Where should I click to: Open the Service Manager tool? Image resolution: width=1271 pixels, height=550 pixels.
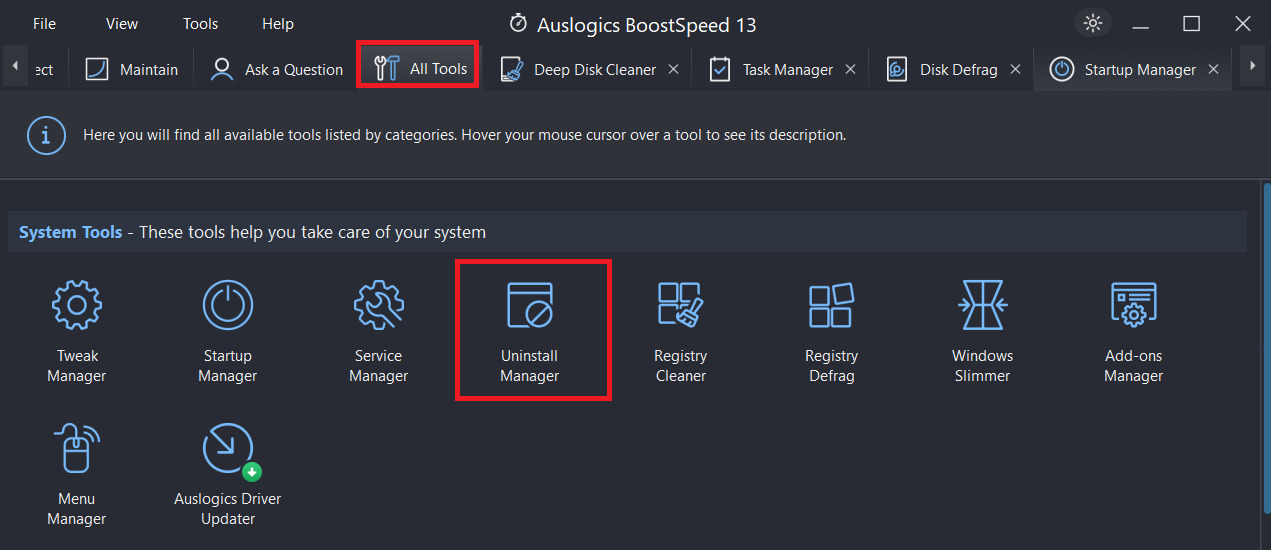(379, 331)
